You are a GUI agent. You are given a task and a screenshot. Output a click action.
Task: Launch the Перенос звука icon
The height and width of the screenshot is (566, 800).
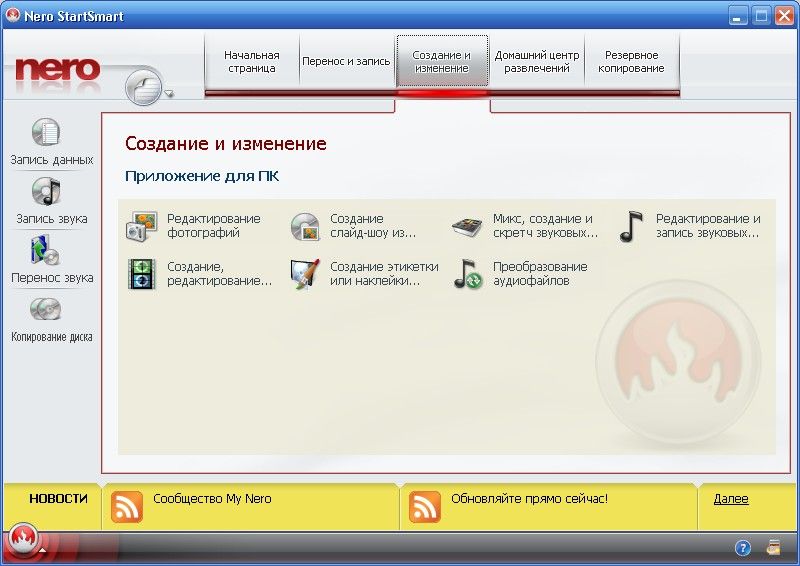45,250
